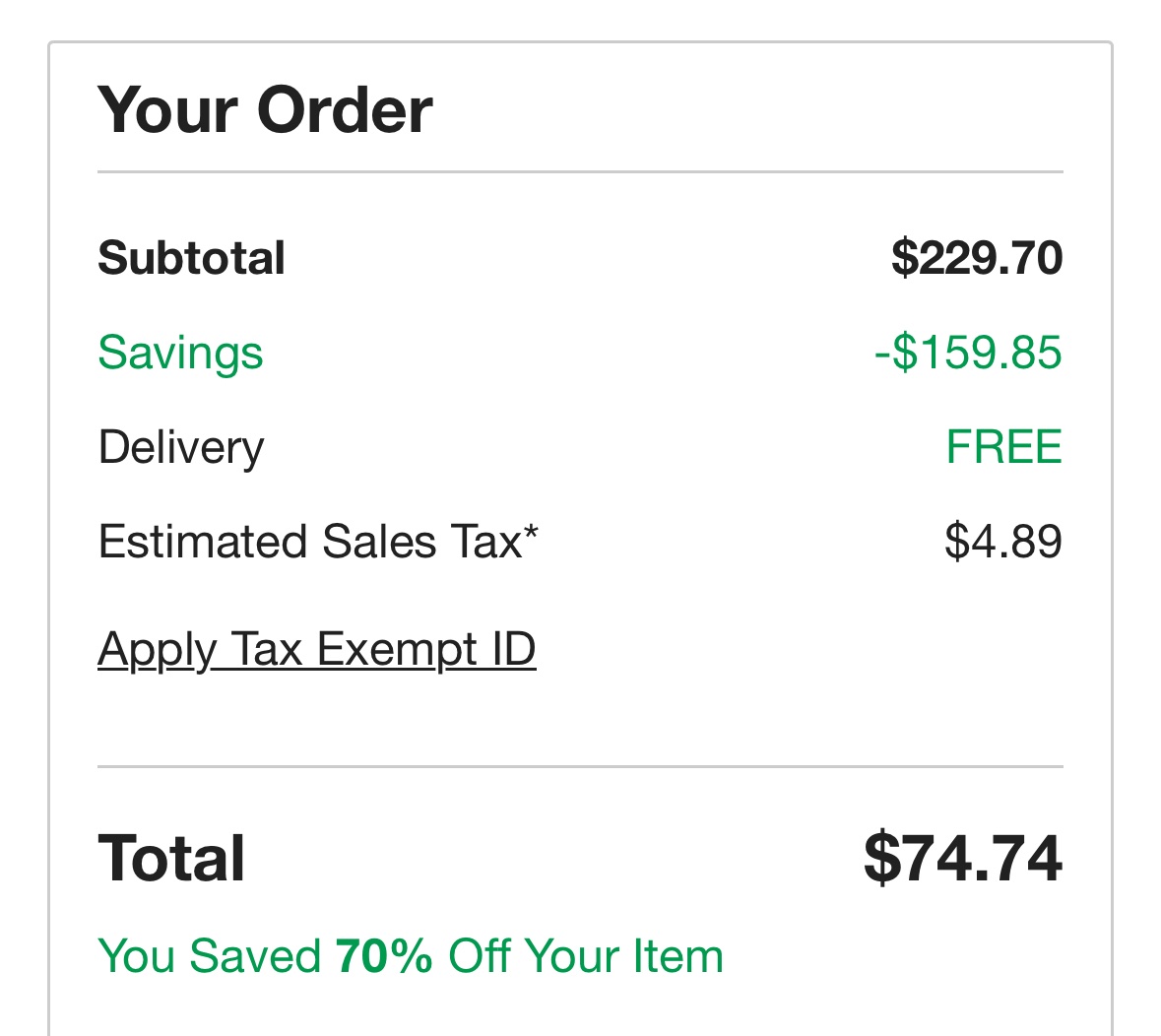Click the Total label
The width and height of the screenshot is (1161, 1036).
pyautogui.click(x=171, y=858)
